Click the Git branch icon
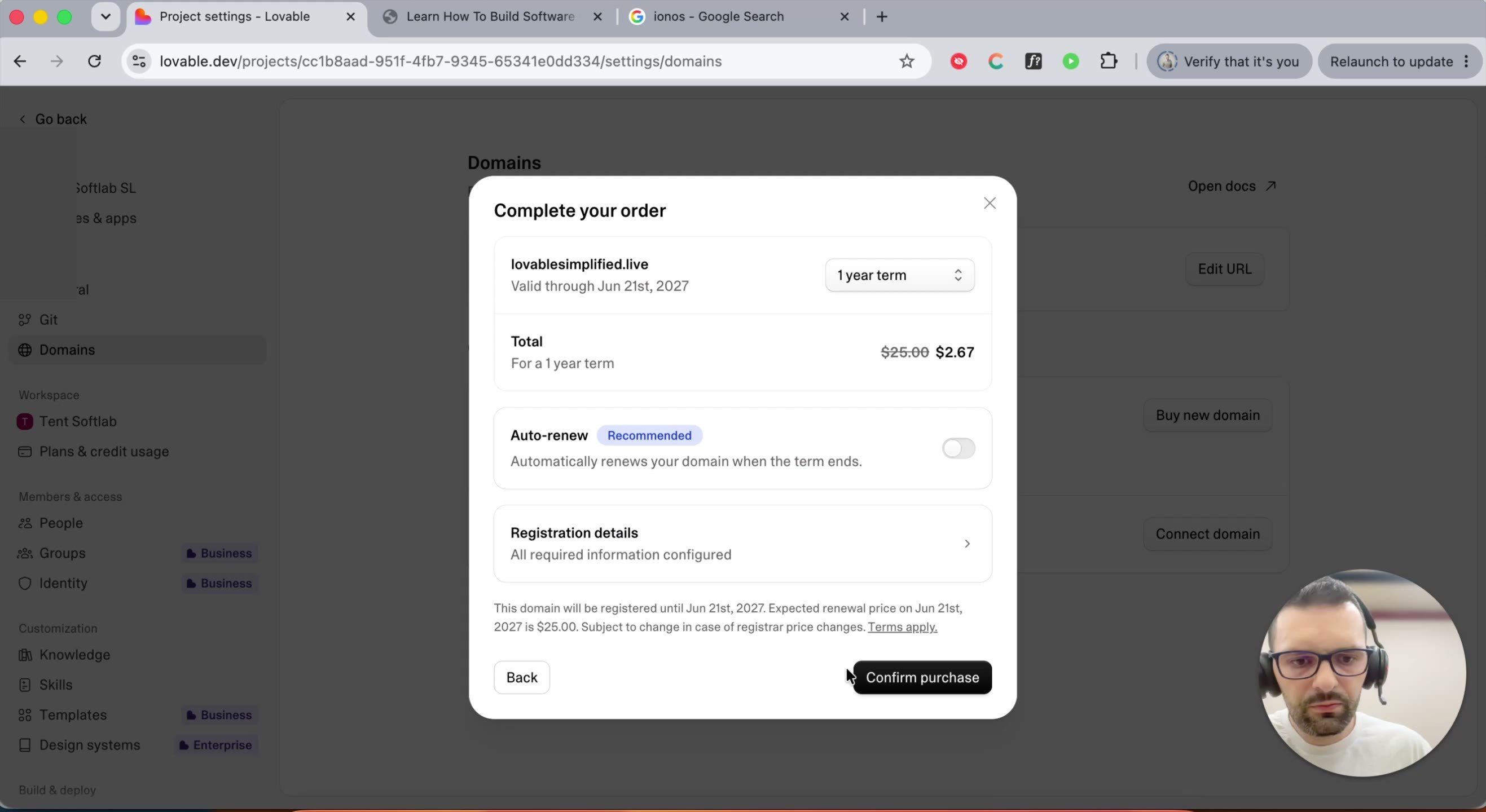 [x=25, y=320]
